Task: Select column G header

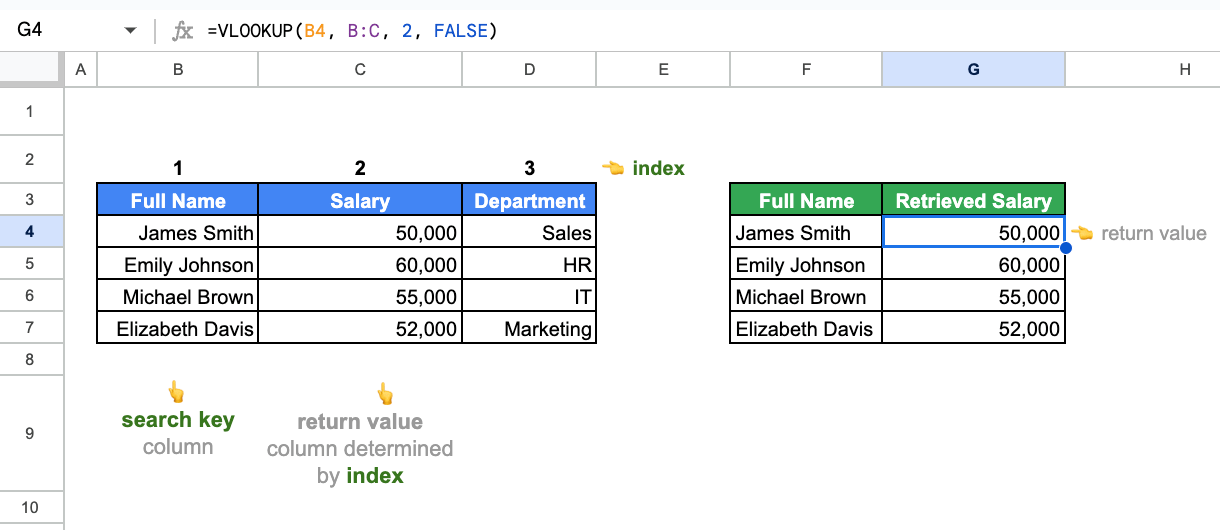Action: click(x=974, y=69)
